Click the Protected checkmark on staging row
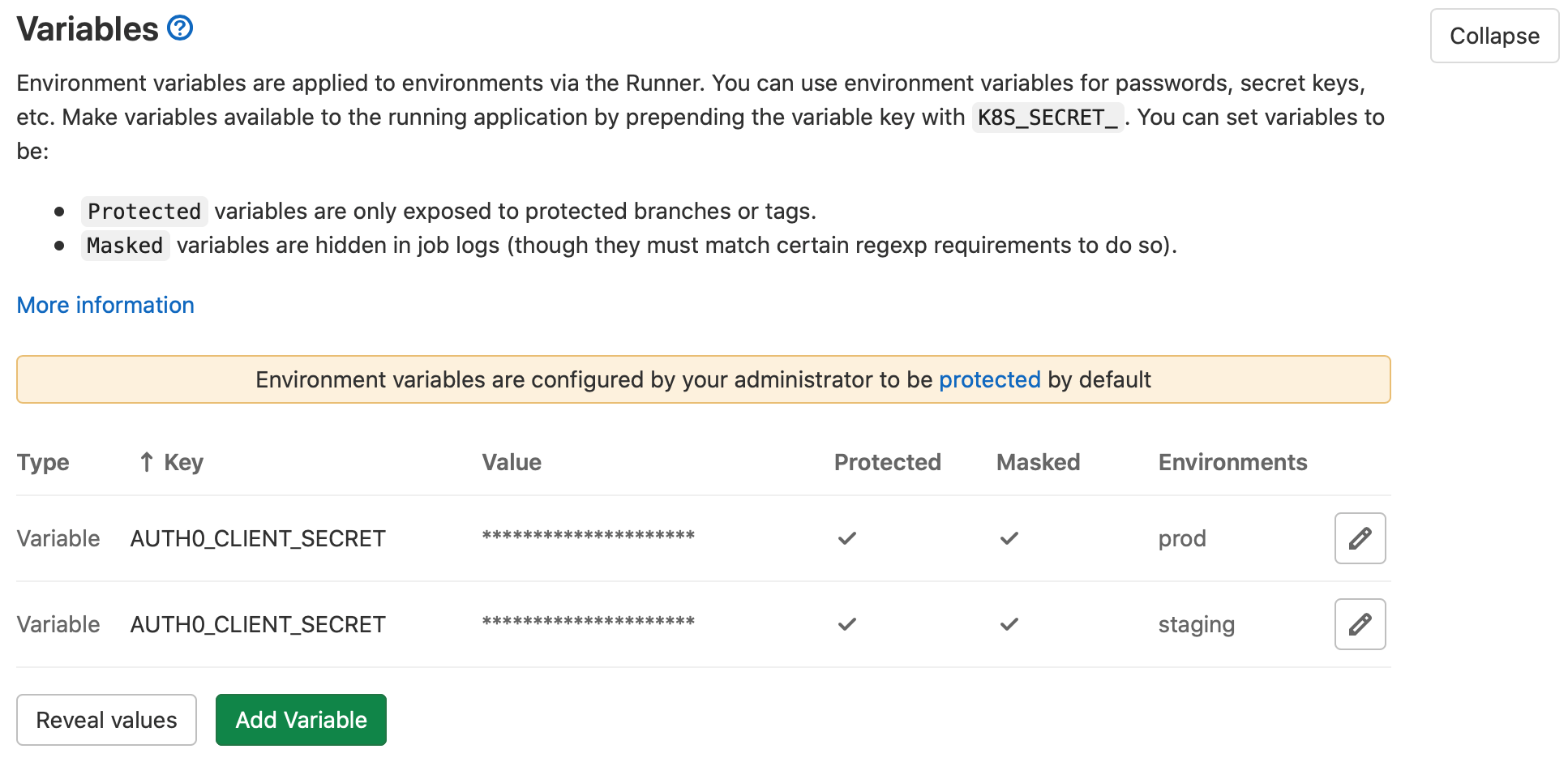Image resolution: width=1568 pixels, height=762 pixels. [846, 624]
